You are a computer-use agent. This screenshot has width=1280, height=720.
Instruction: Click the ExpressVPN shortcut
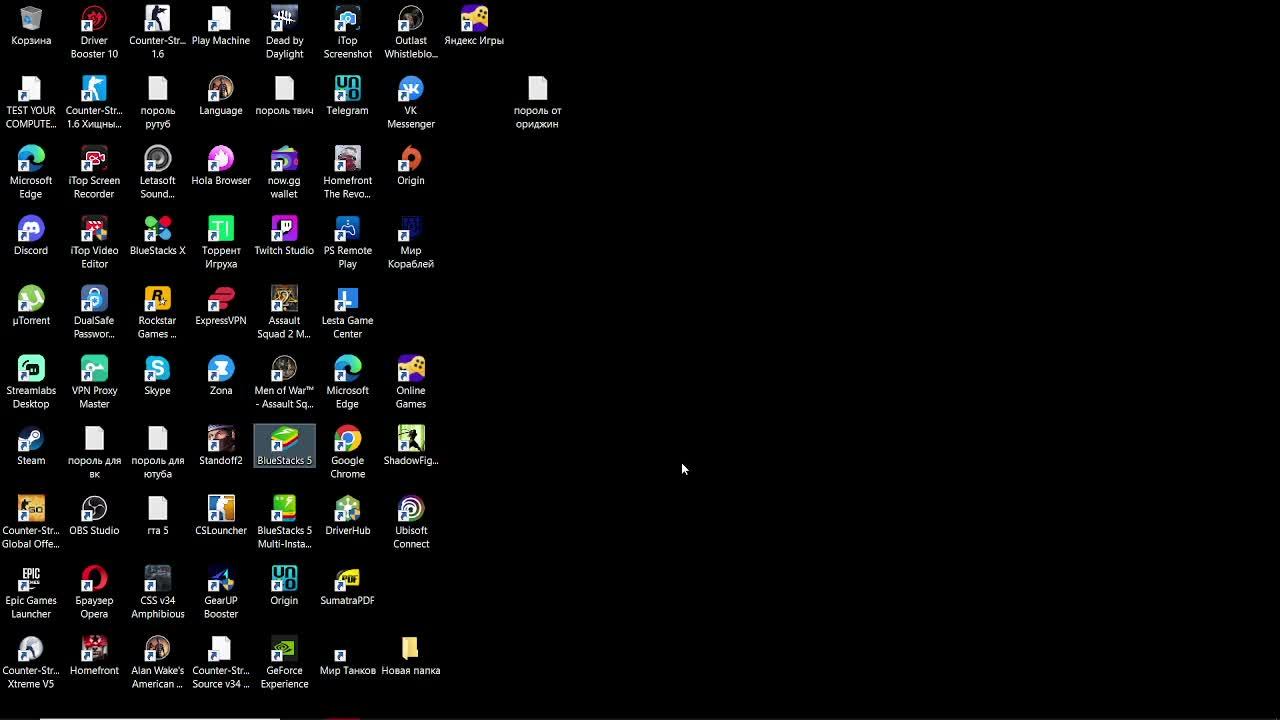coord(221,306)
